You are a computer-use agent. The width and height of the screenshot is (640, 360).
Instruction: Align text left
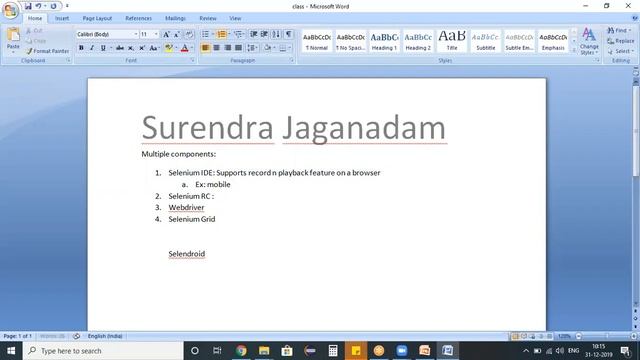(205, 48)
